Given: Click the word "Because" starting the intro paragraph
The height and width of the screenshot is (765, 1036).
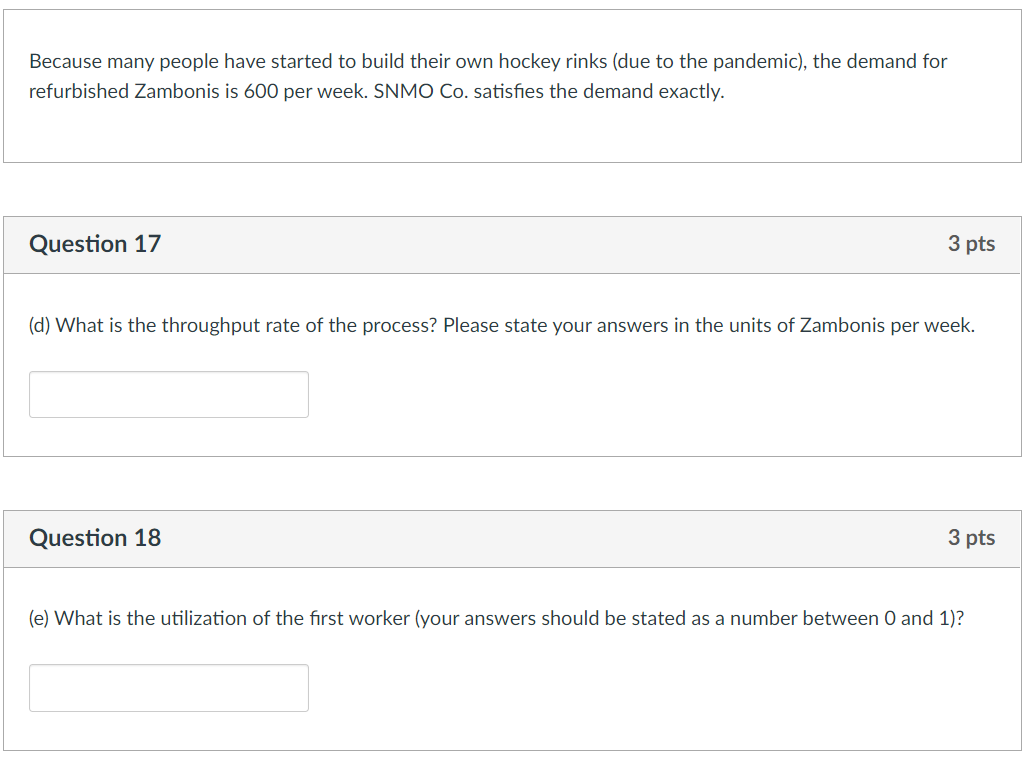Looking at the screenshot, I should pyautogui.click(x=65, y=61).
